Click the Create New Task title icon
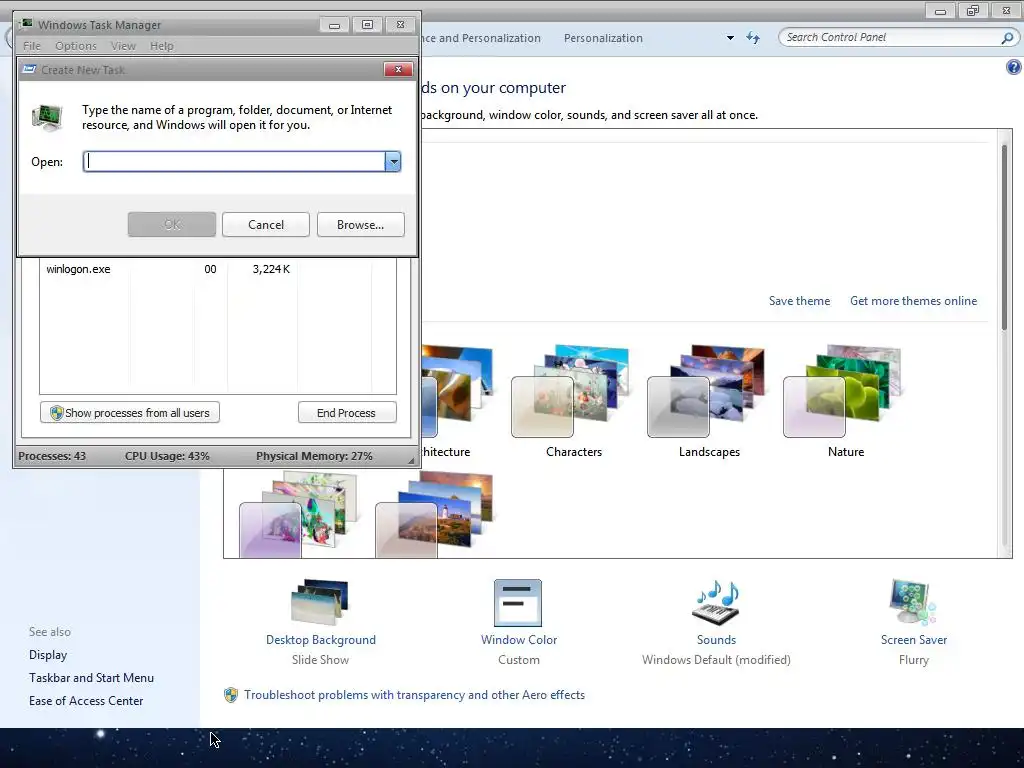The image size is (1024, 768). tap(29, 69)
